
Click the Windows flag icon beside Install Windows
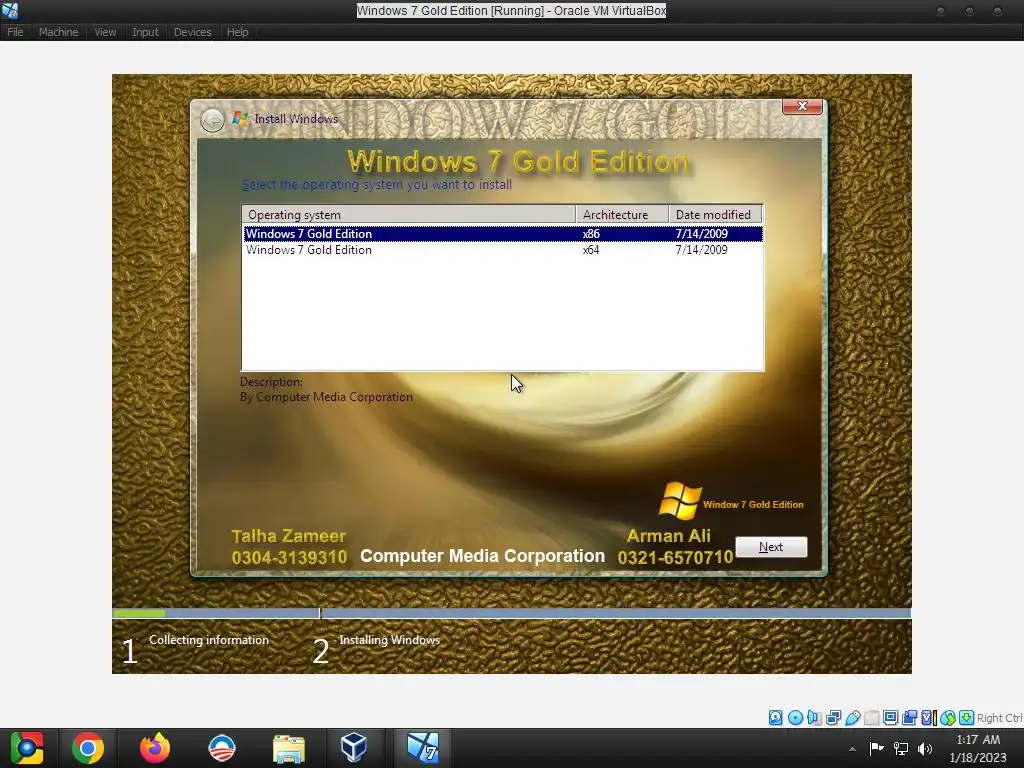tap(240, 118)
